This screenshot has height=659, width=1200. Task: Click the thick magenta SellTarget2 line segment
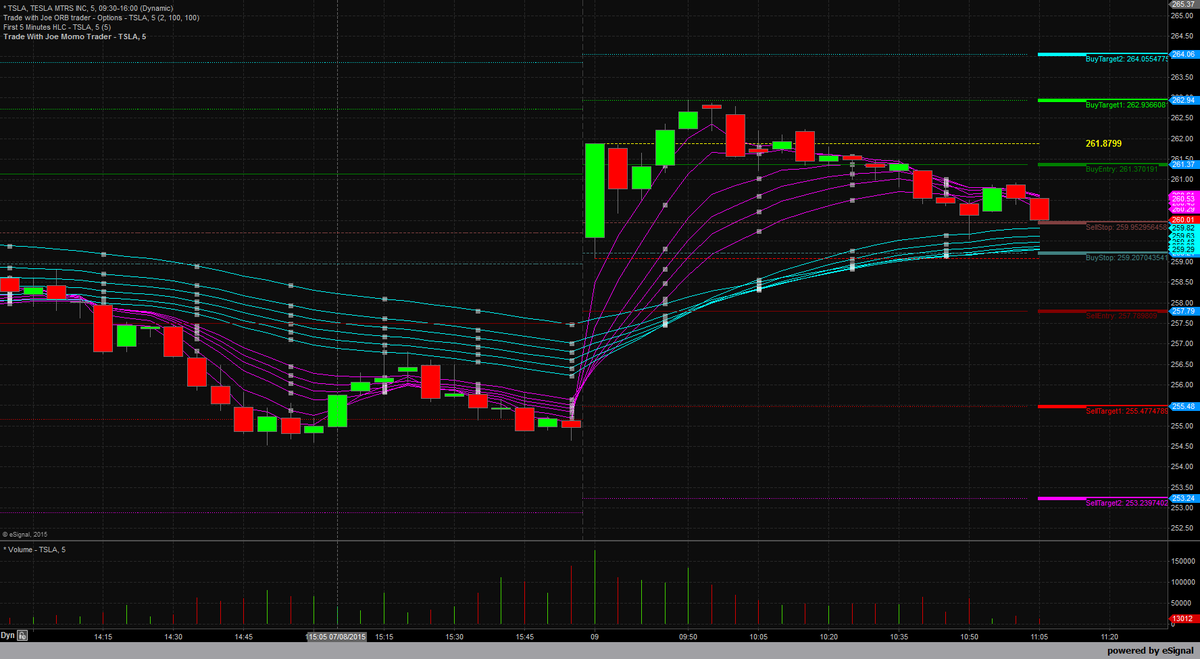click(1061, 498)
